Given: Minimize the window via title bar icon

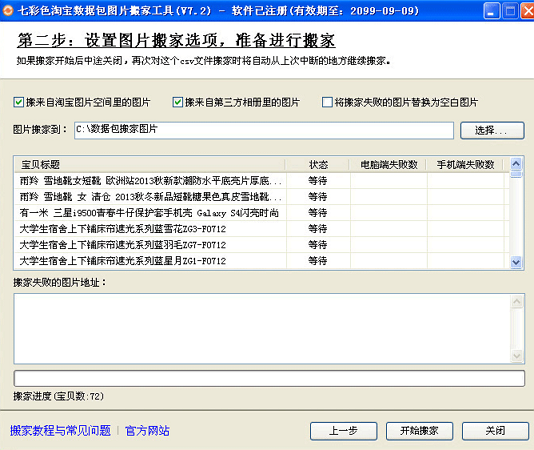Looking at the screenshot, I should coord(491,11).
